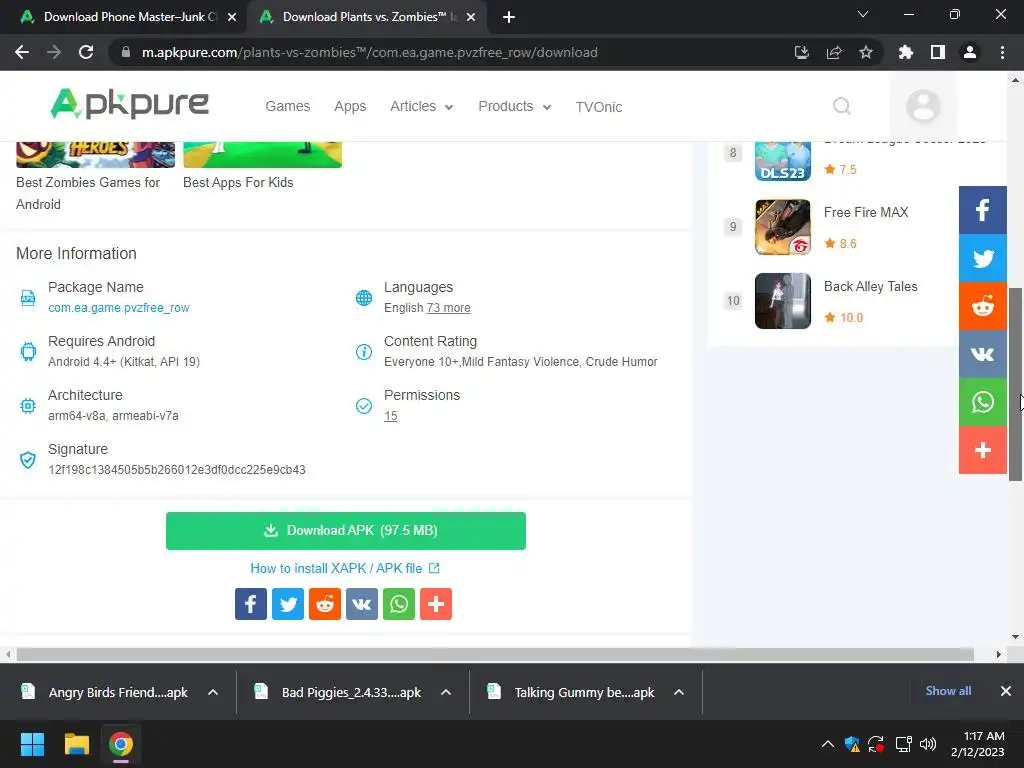Viewport: 1024px width, 768px height.
Task: Open options for Angry Birds Friends download
Action: click(213, 692)
